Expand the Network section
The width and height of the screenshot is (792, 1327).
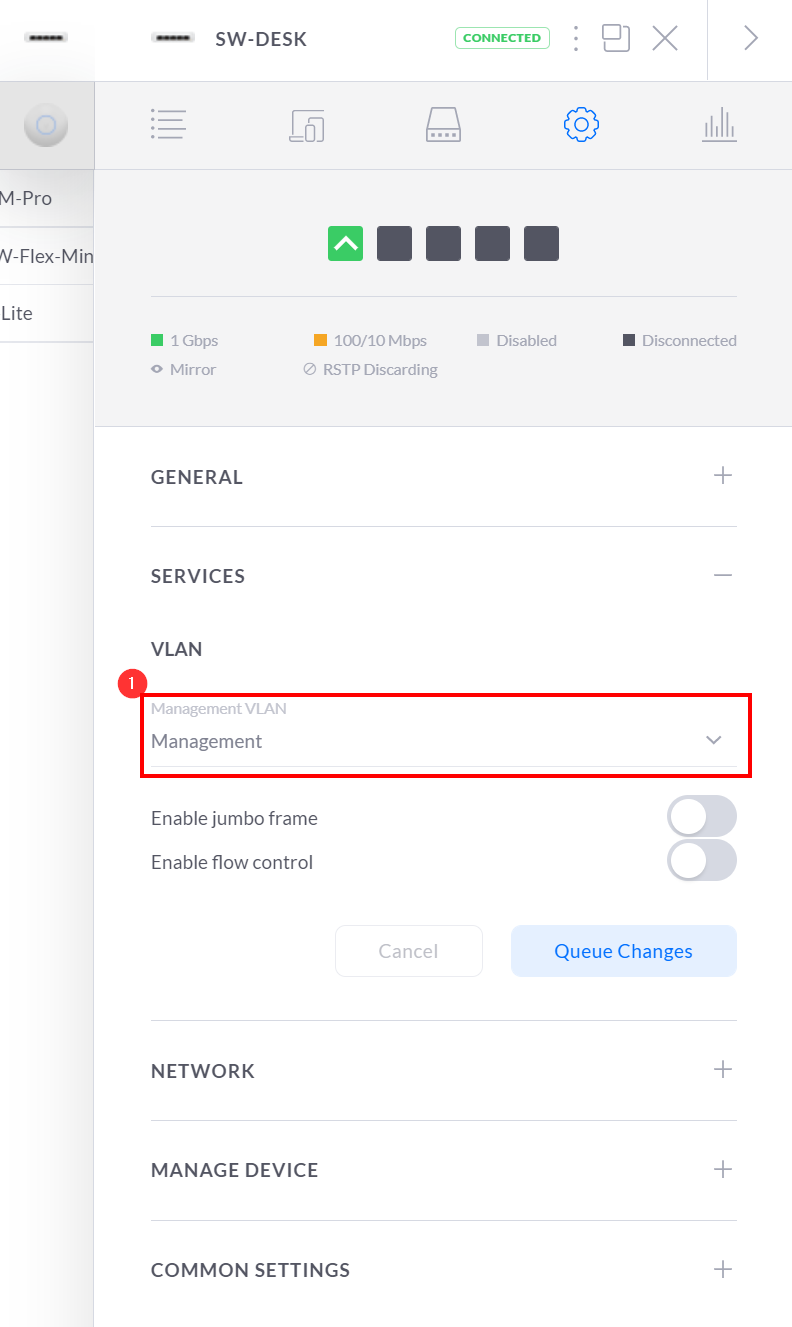[x=723, y=1070]
